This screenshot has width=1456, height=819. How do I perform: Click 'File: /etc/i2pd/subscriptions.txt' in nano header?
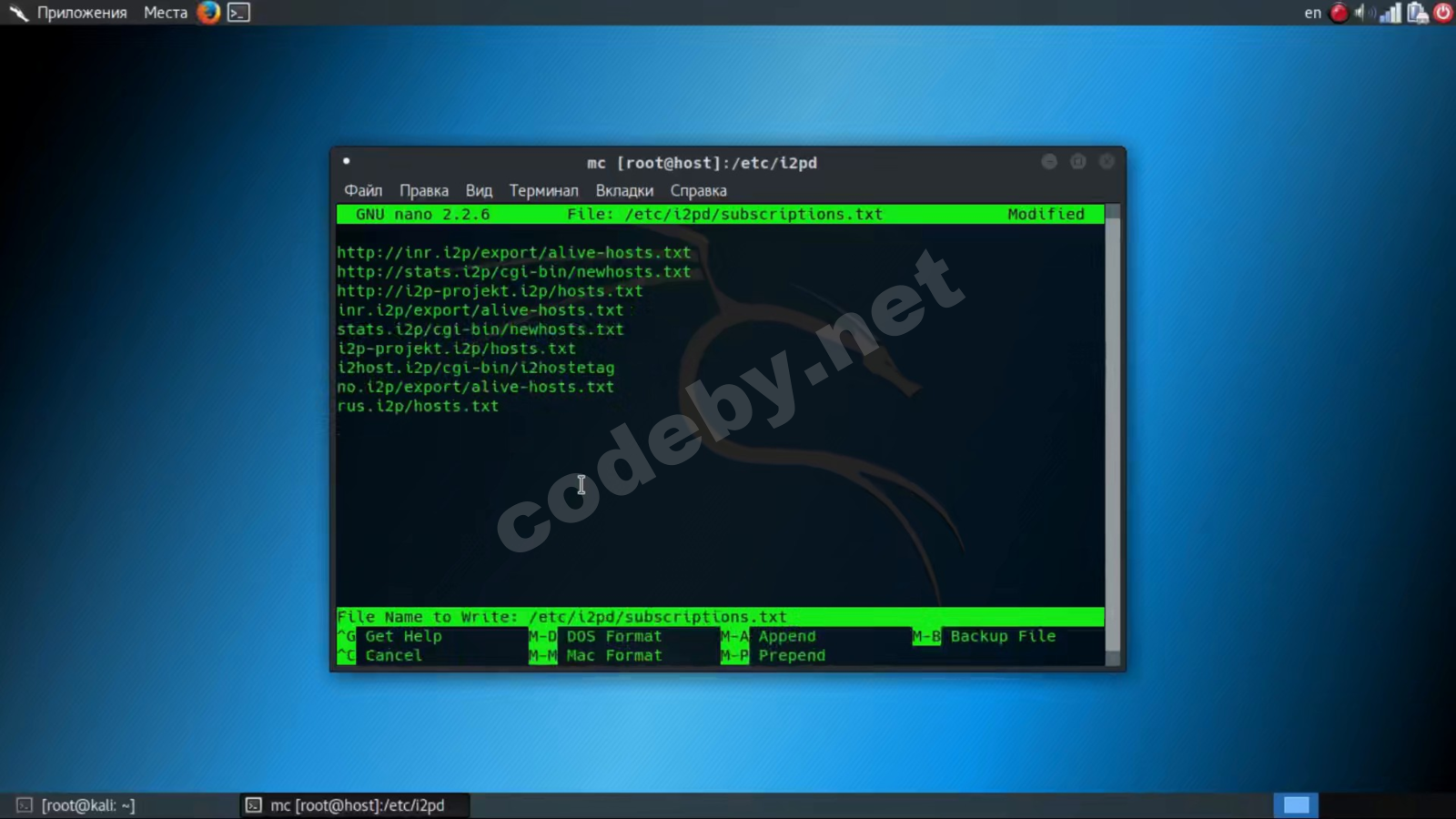coord(724,214)
